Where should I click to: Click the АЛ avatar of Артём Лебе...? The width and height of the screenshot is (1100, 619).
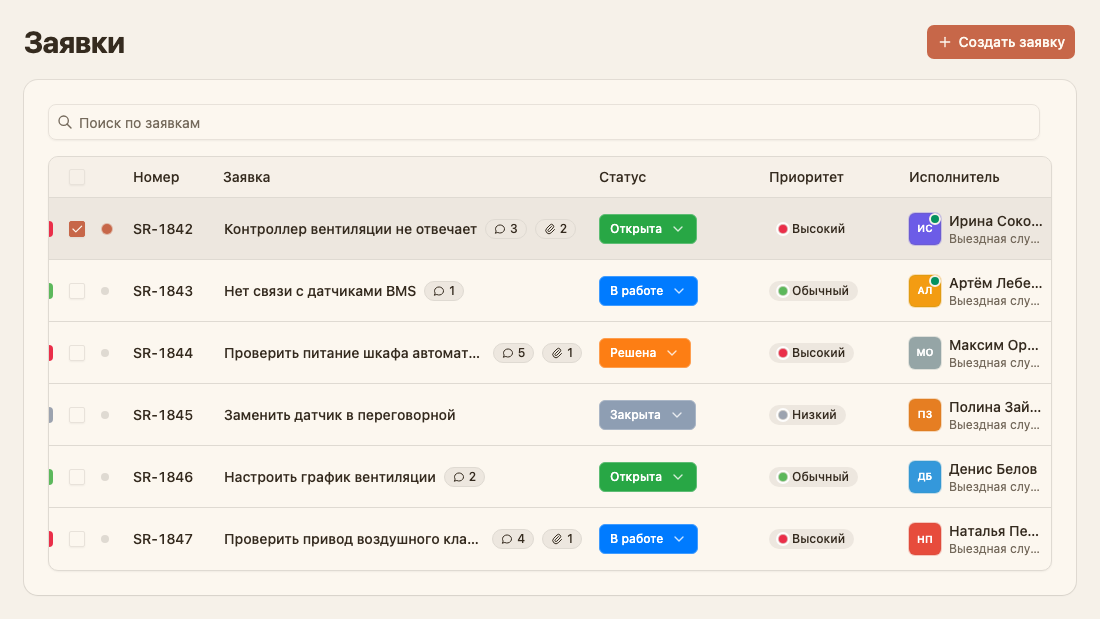click(x=925, y=291)
